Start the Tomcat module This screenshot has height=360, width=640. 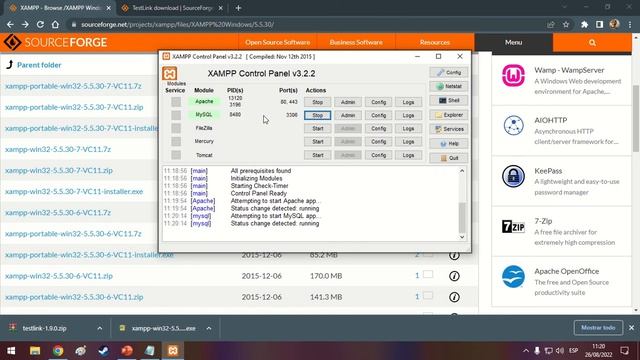pos(318,155)
